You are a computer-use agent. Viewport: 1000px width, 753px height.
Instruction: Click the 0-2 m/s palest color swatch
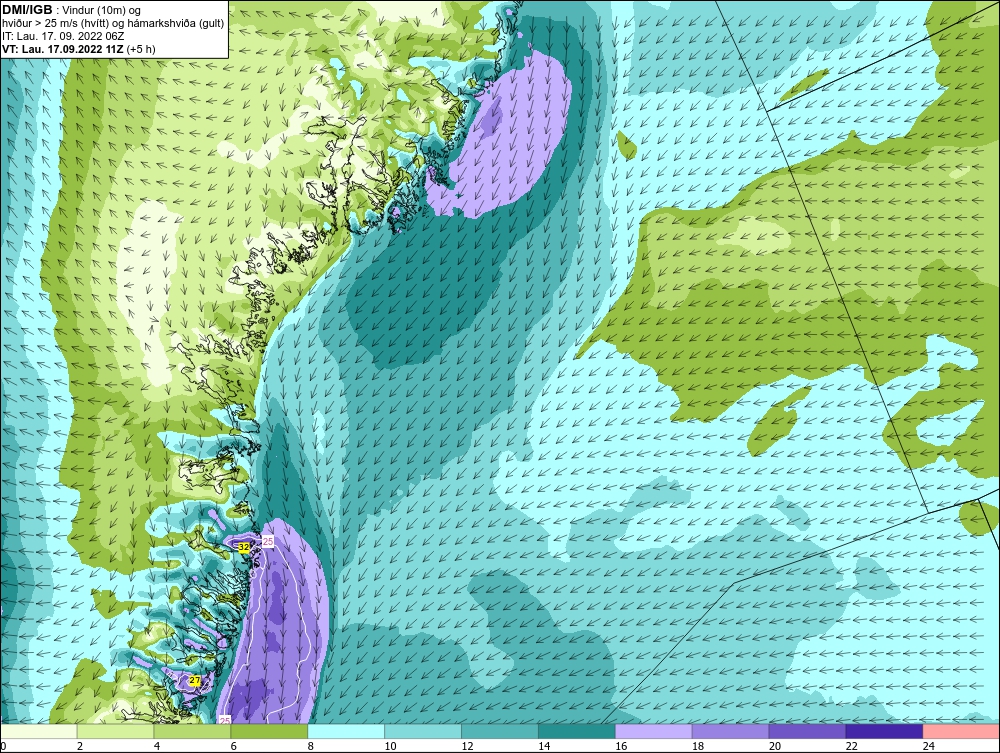39,731
